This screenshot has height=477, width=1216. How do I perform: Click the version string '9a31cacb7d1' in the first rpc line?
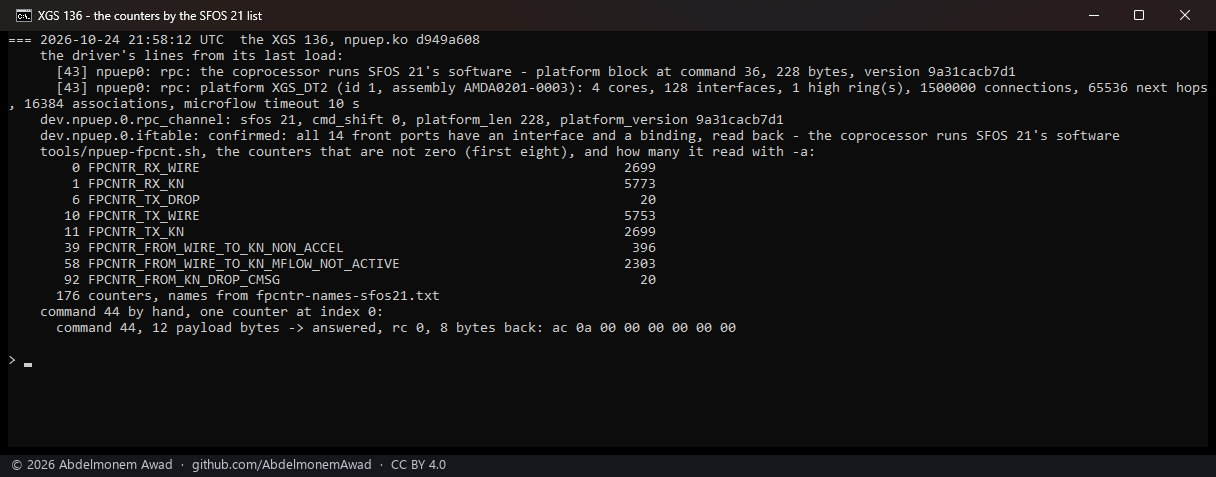point(972,72)
